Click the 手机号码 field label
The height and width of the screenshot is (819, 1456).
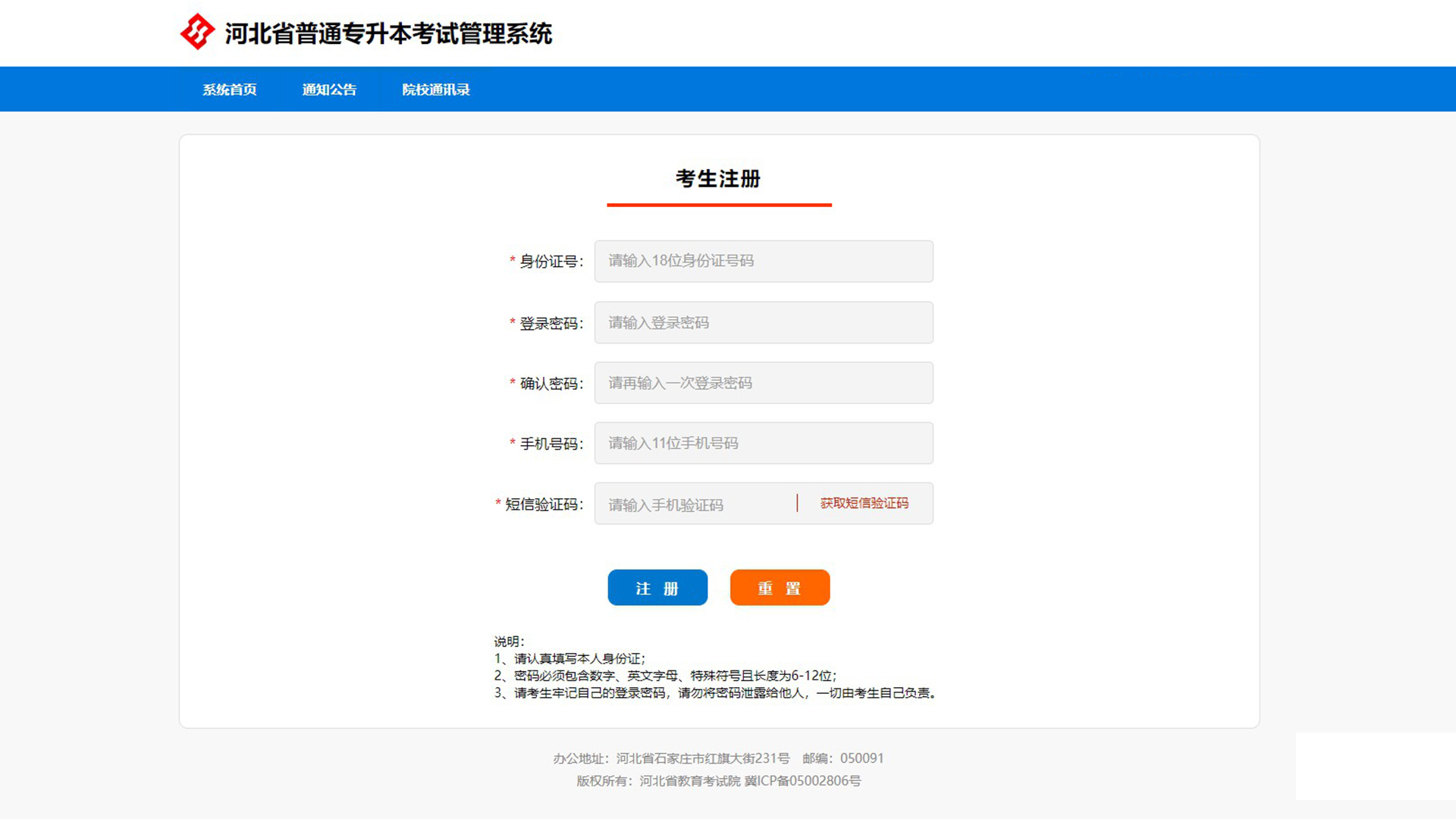551,444
